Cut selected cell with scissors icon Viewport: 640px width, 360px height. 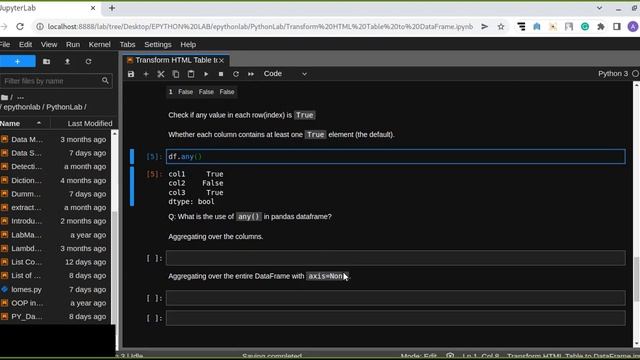point(161,74)
